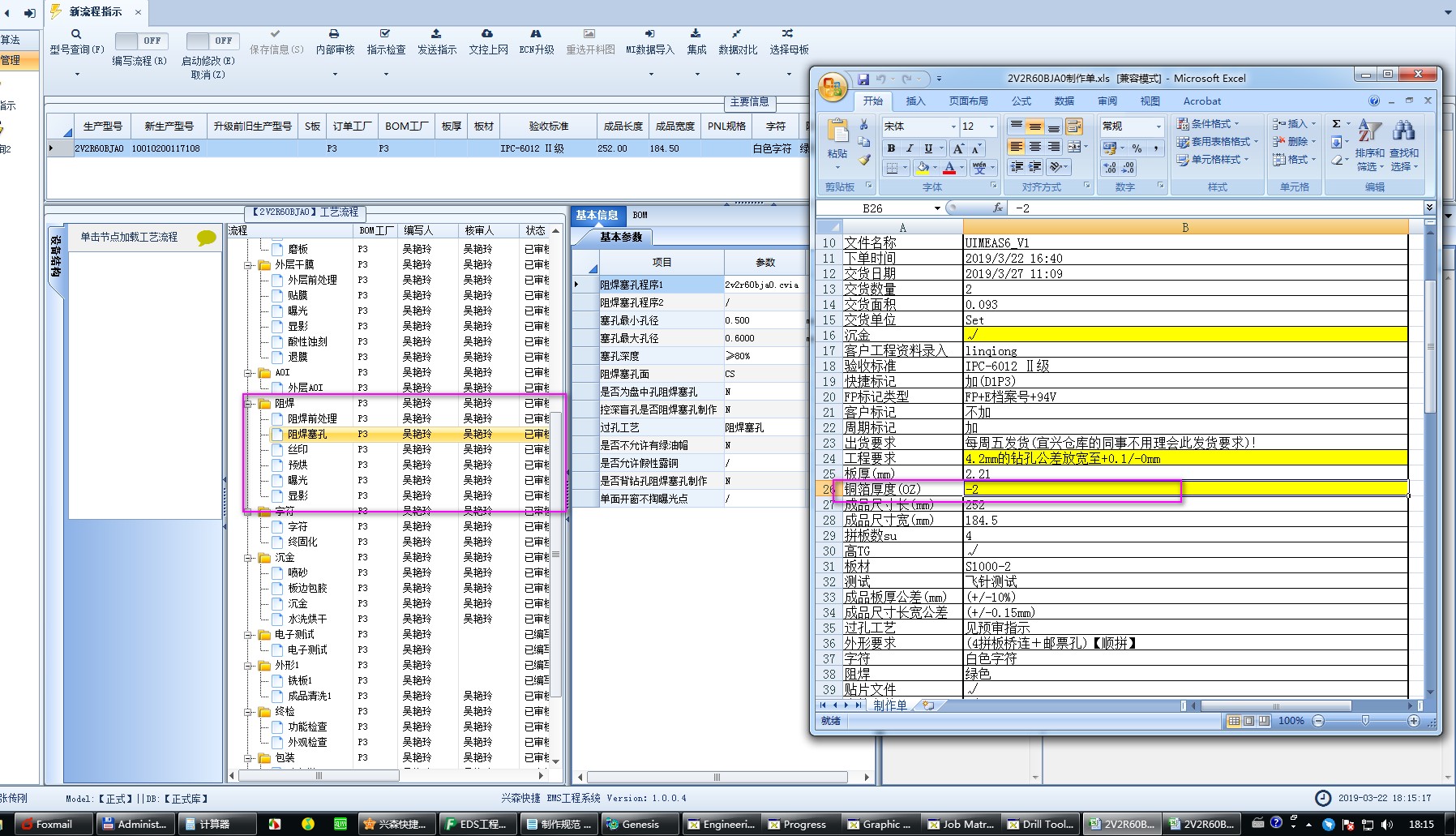Open the Excel 页面布局 ribbon tab
This screenshot has height=836, width=1456.
969,101
